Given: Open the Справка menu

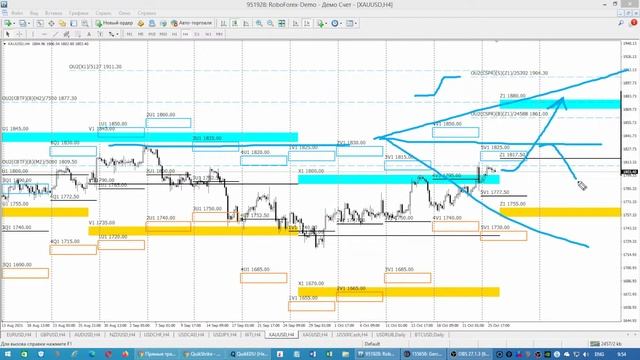Looking at the screenshot, I should click(x=147, y=13).
